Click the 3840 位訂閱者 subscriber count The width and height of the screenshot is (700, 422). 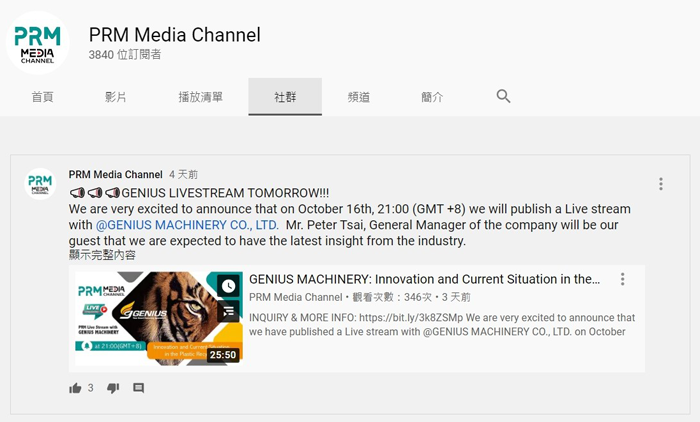pyautogui.click(x=125, y=54)
